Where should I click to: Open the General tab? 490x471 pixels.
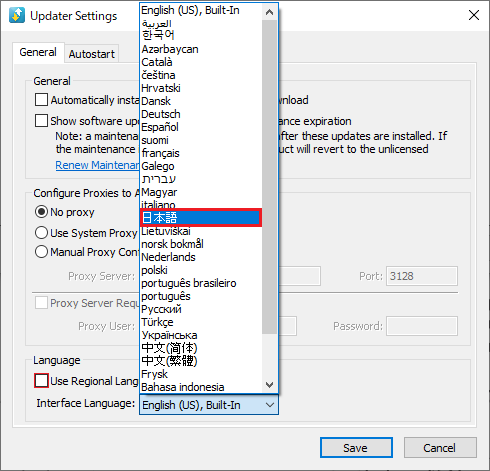[38, 52]
